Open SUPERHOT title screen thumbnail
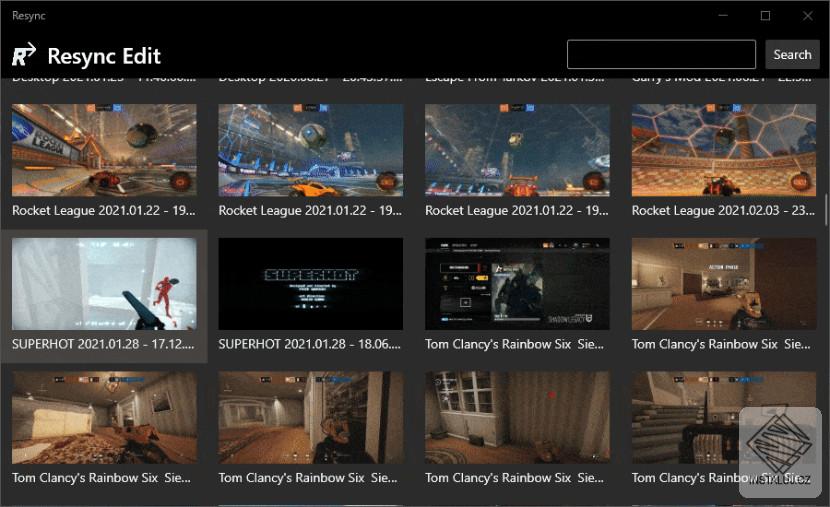The height and width of the screenshot is (507, 830). [311, 284]
